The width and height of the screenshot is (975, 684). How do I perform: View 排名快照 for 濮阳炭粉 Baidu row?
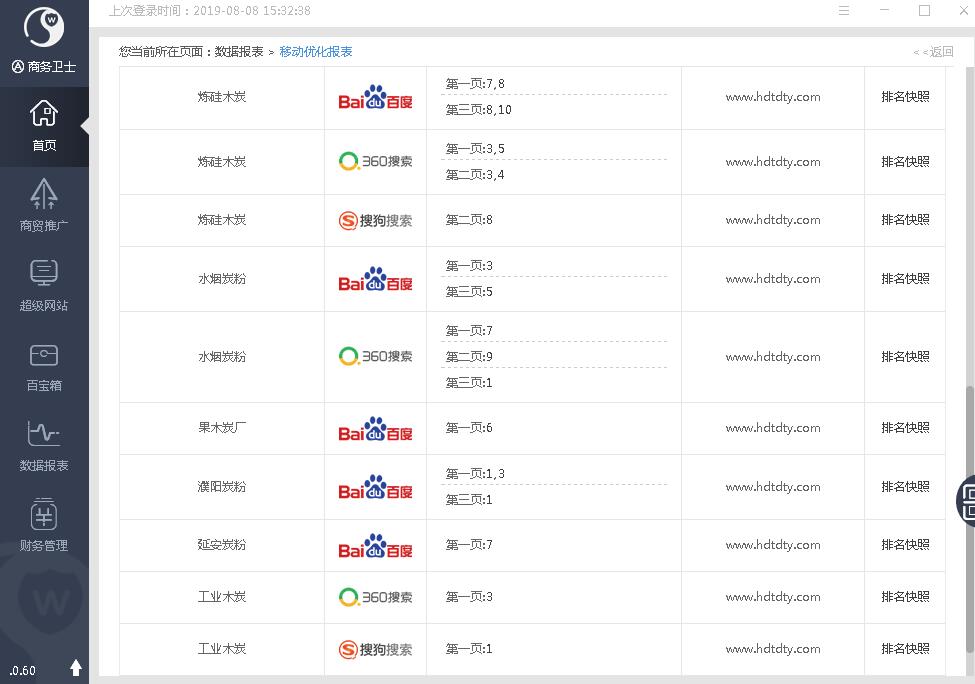click(905, 487)
